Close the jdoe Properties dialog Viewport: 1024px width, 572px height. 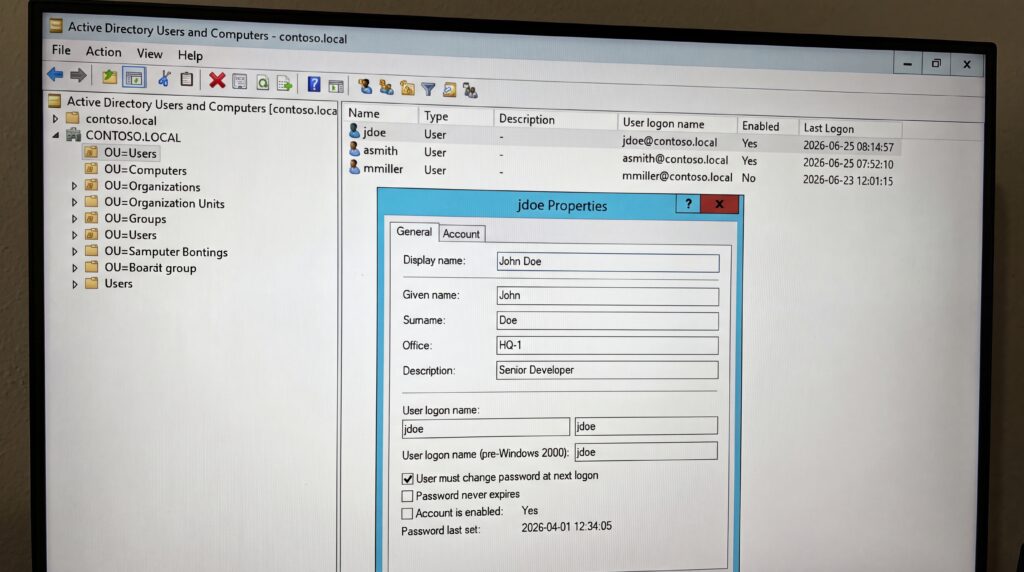pos(720,204)
